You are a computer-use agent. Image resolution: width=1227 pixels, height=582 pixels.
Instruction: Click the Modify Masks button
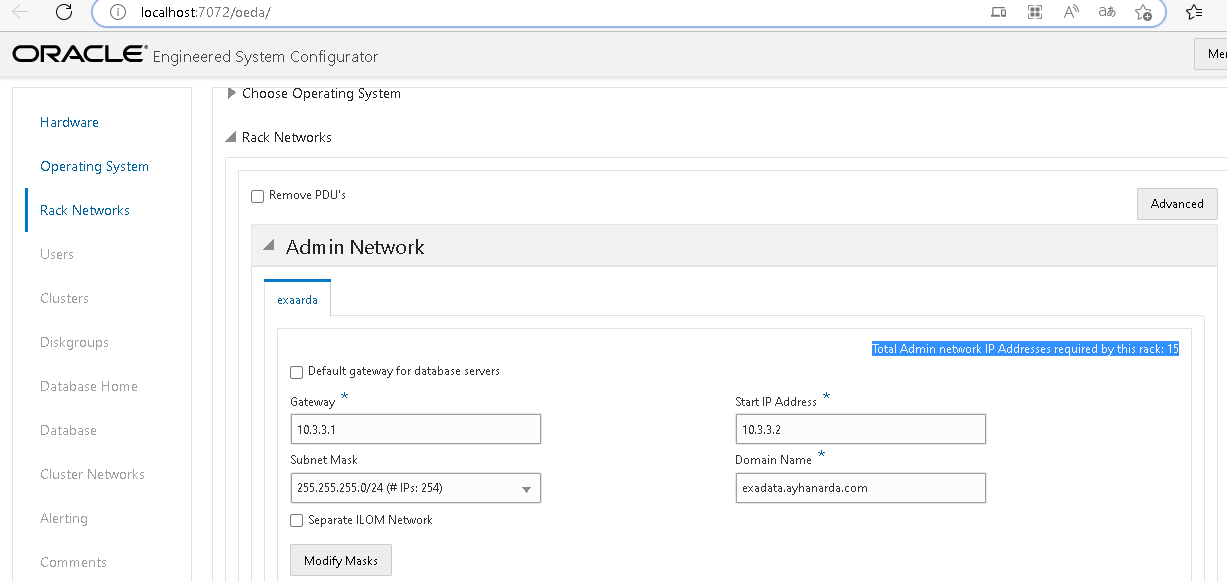point(341,560)
